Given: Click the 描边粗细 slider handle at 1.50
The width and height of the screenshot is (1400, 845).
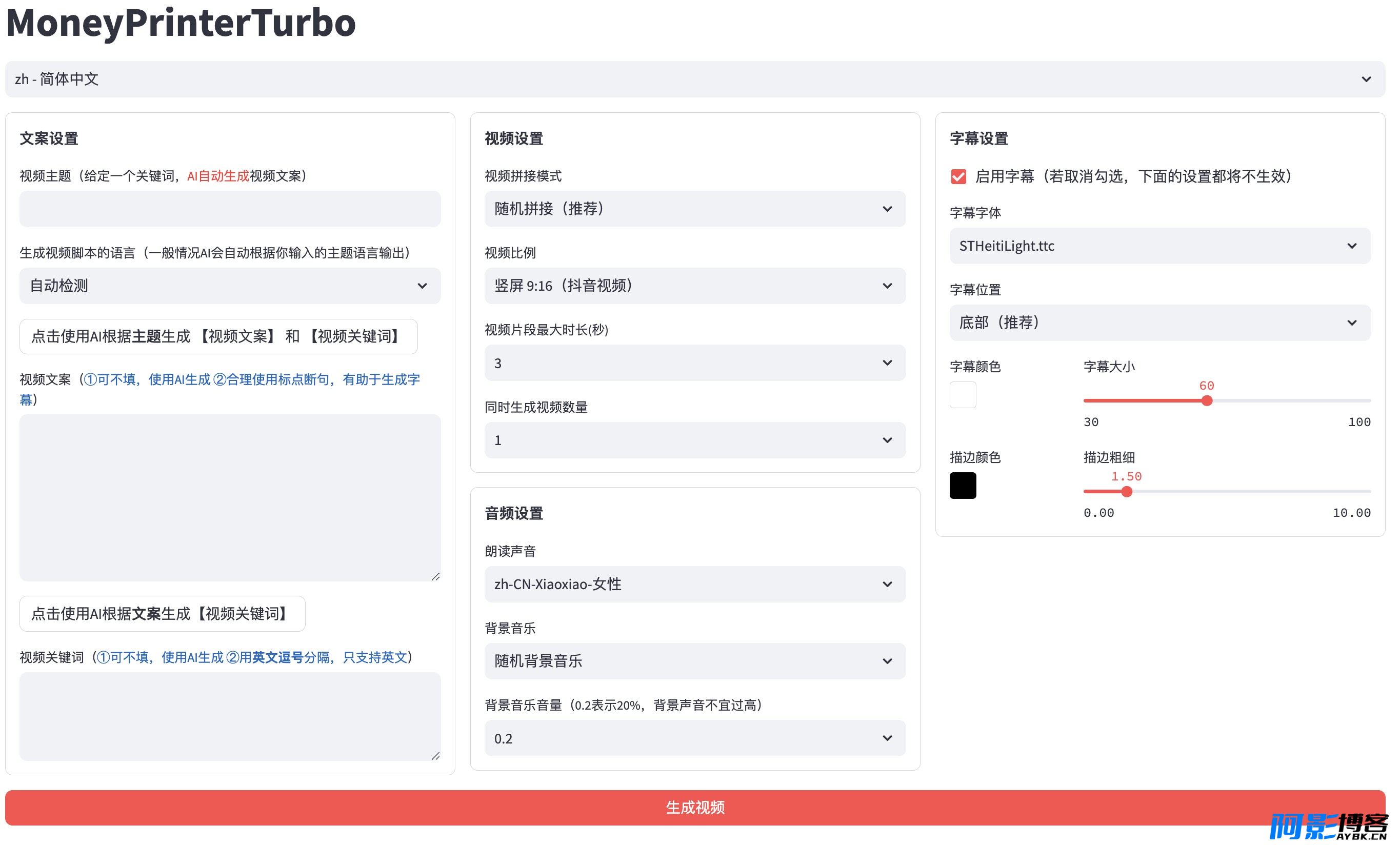Looking at the screenshot, I should click(1127, 492).
